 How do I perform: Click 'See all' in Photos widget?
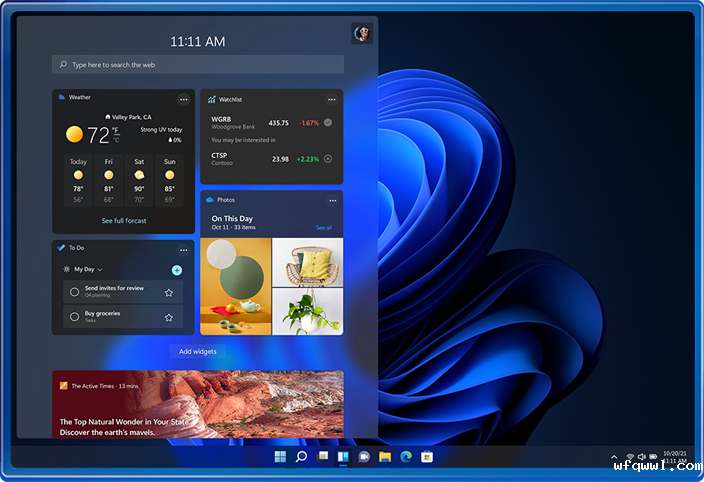coord(323,228)
